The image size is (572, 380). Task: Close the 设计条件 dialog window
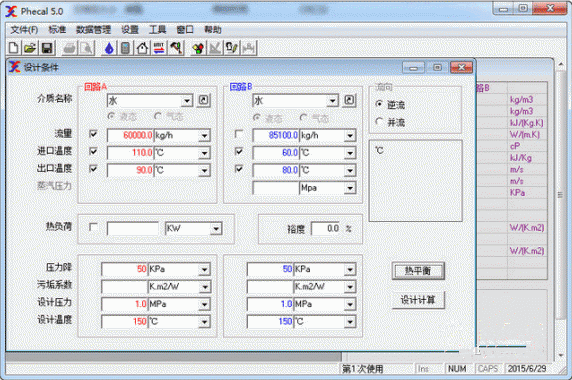pos(461,68)
